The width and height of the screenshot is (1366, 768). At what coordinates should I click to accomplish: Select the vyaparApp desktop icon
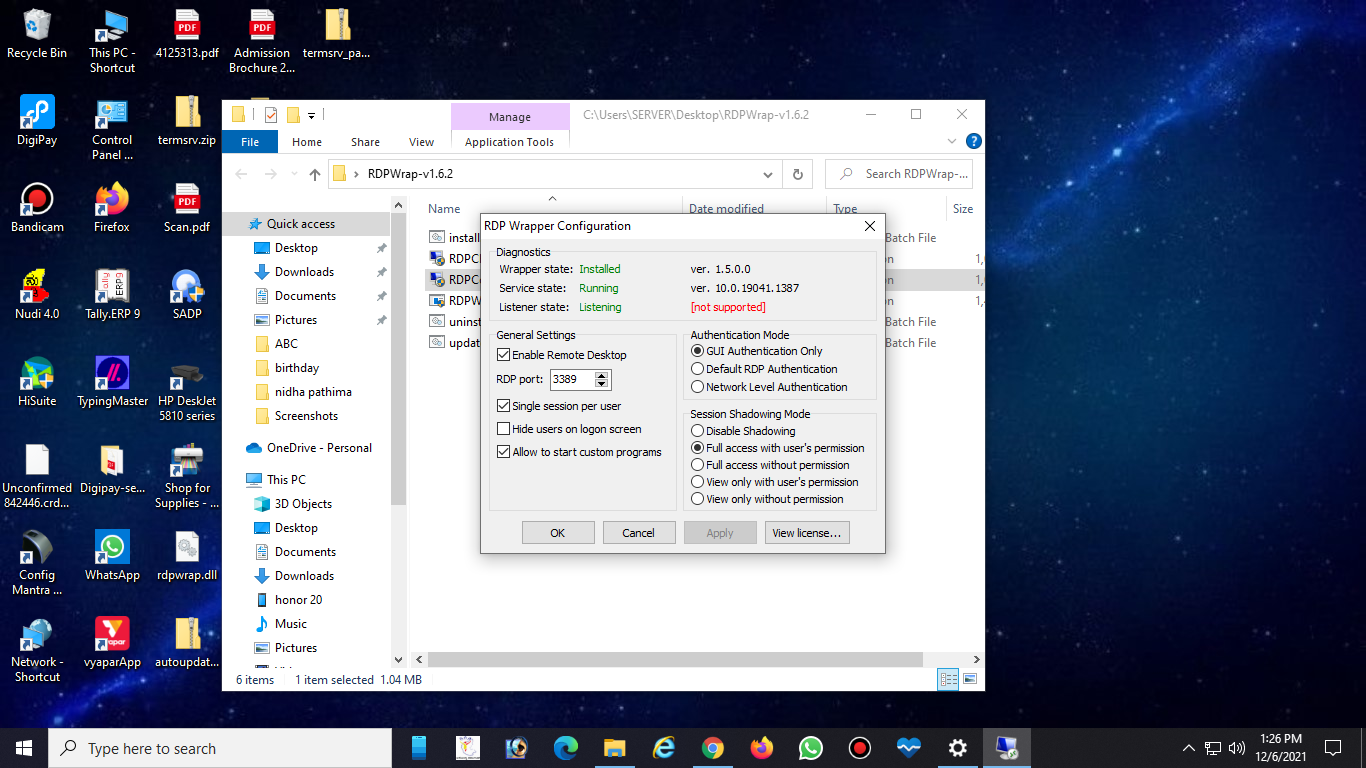point(112,641)
